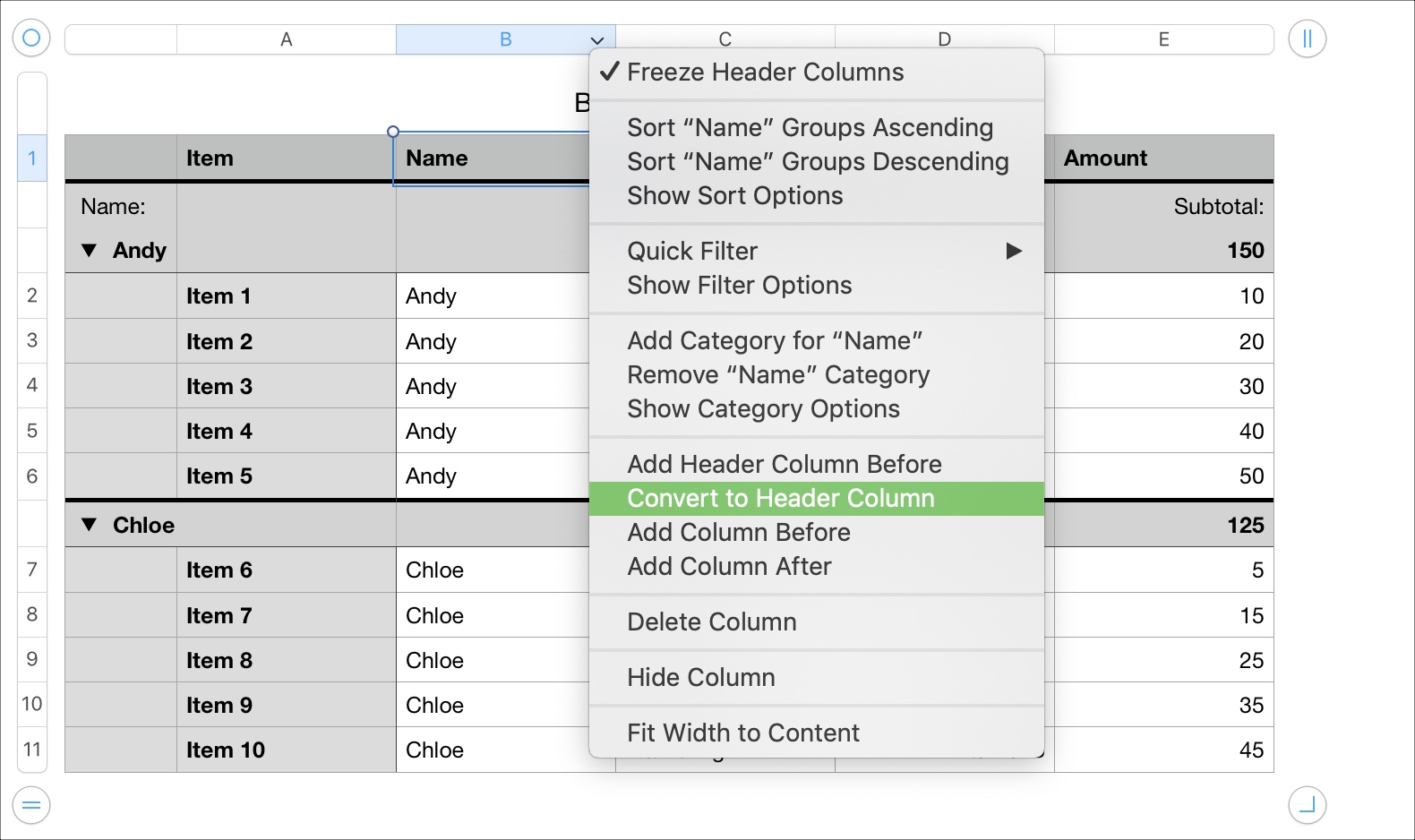Click the amount cell showing 45
The height and width of the screenshot is (840, 1415).
click(1164, 750)
